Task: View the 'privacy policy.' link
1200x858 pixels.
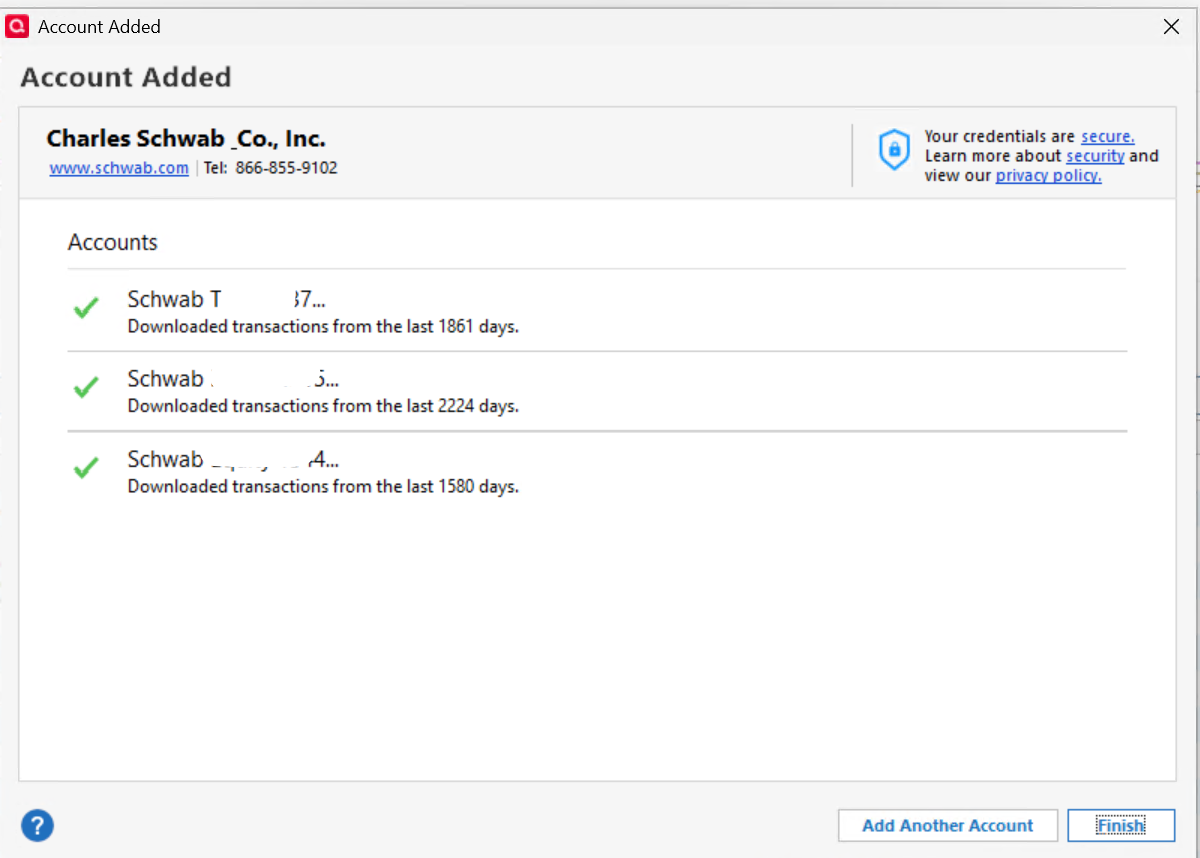Action: point(1048,175)
